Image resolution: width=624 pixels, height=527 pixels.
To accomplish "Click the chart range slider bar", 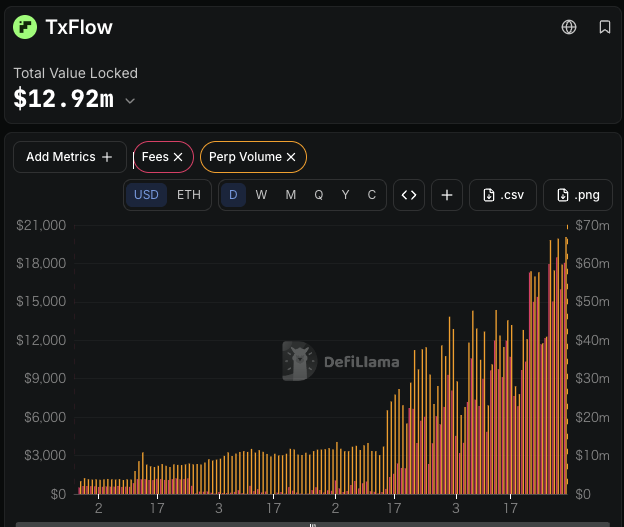I will [312, 525].
